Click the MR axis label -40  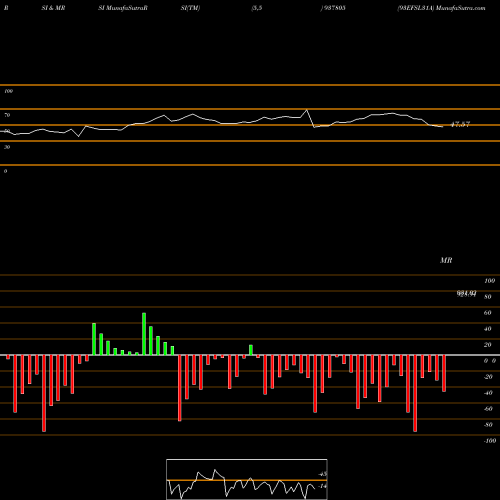(x=488, y=393)
